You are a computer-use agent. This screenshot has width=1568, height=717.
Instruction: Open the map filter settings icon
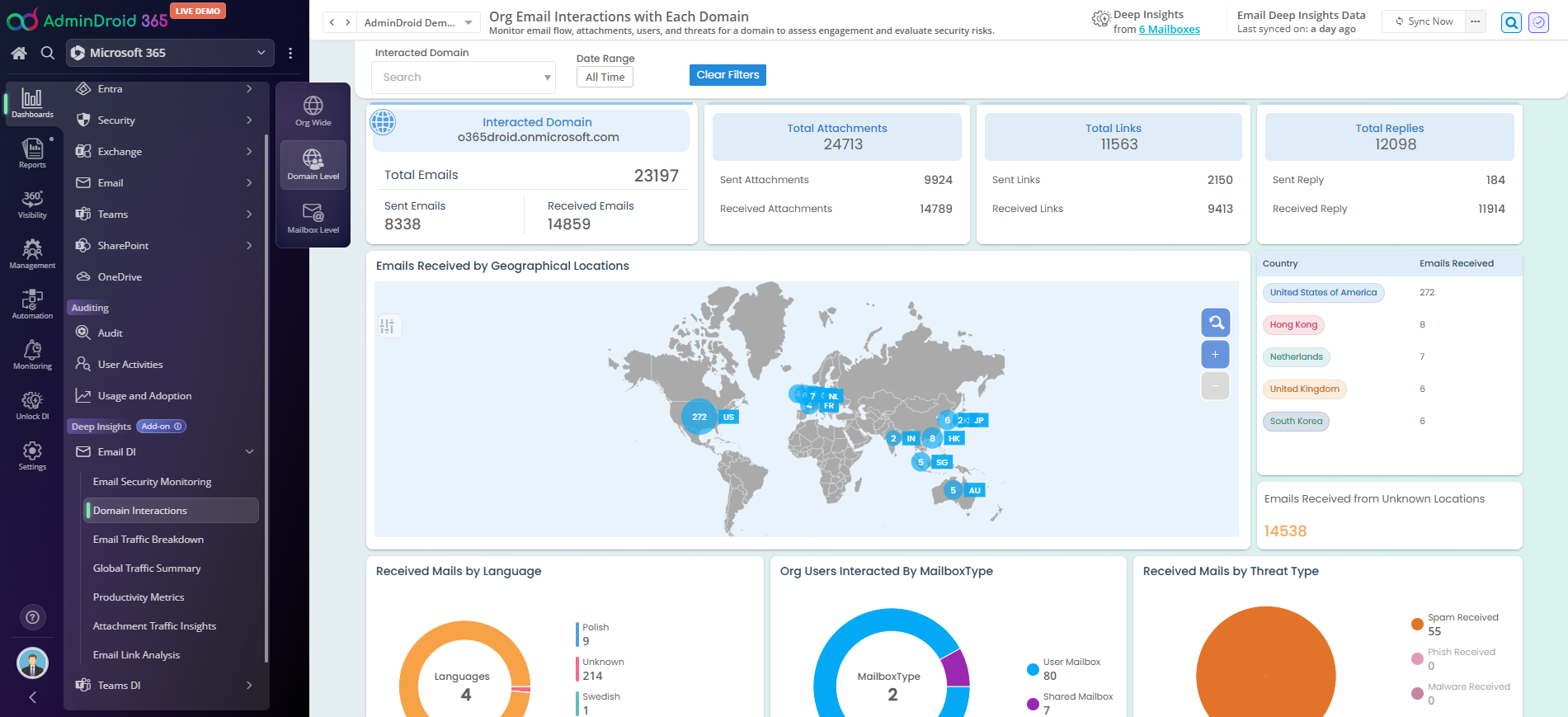tap(387, 326)
